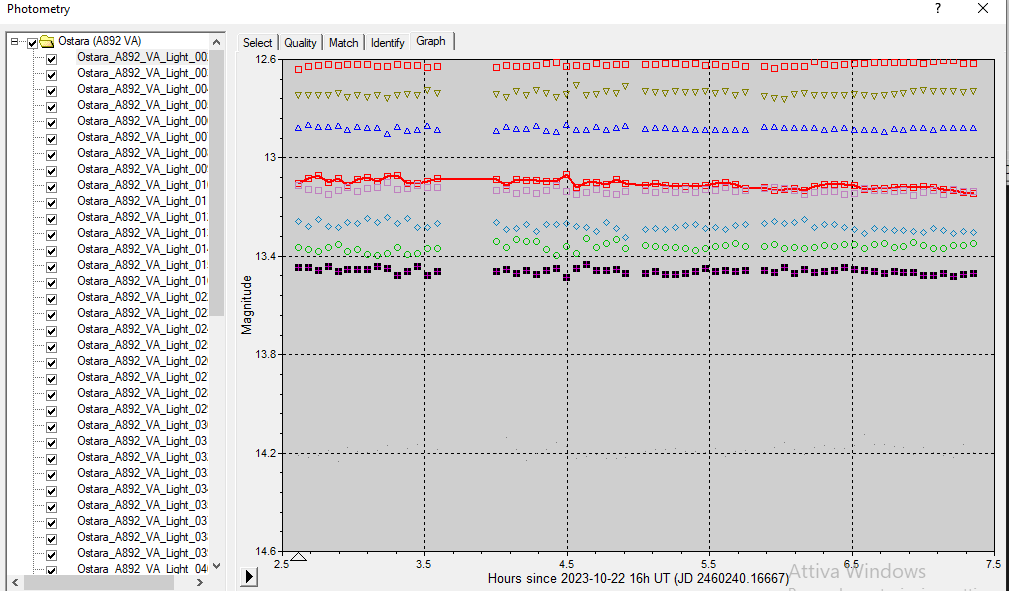Image resolution: width=1009 pixels, height=591 pixels.
Task: Select the highlighted first file Ostara_A892_VA_Light_002
Action: [142, 57]
